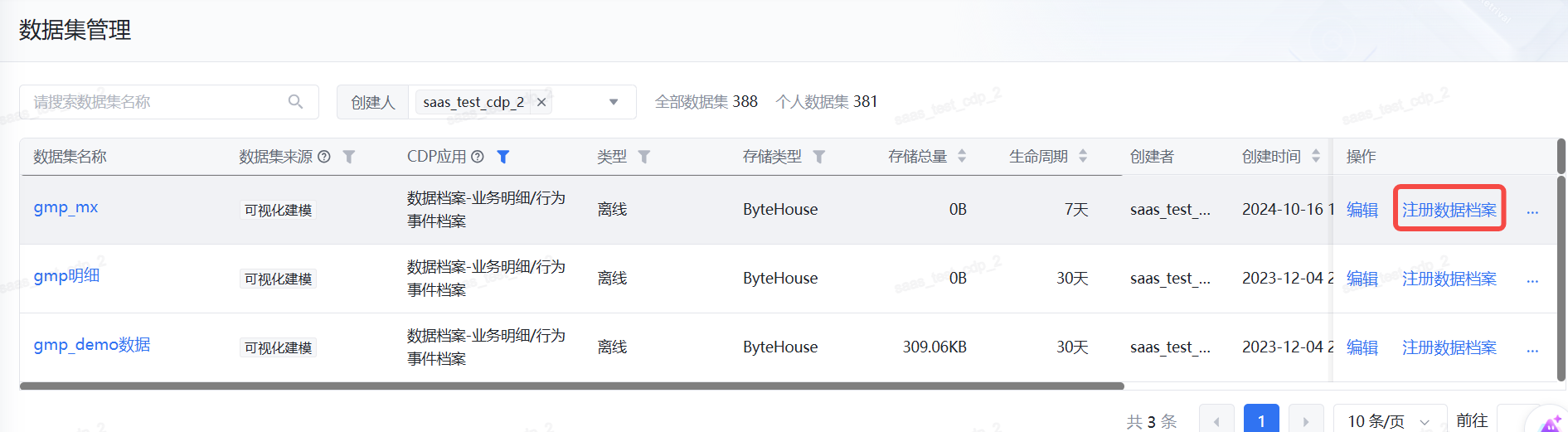Viewport: 1568px width, 432px height.
Task: Open the creator filter dropdown arrow
Action: coord(614,102)
